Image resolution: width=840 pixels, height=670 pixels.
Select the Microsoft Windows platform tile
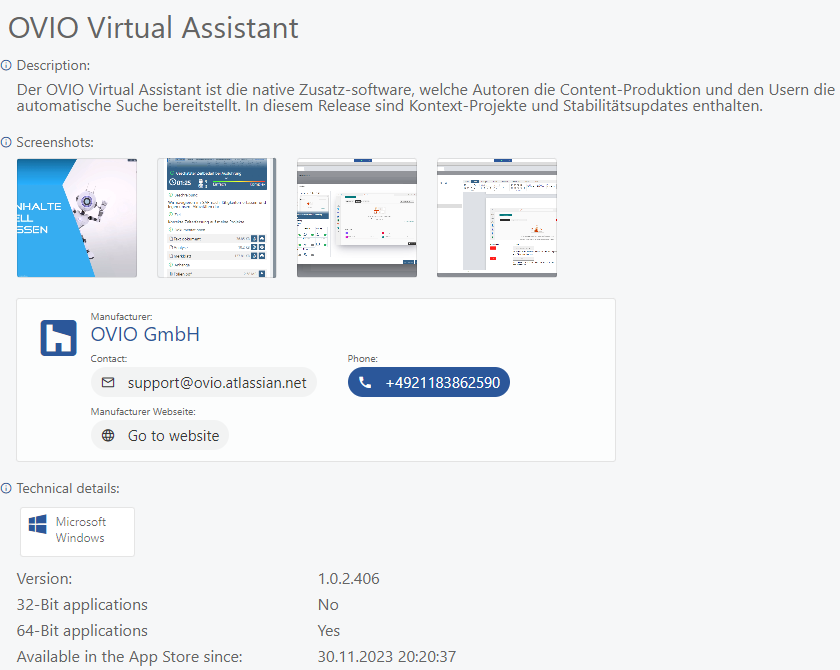pyautogui.click(x=77, y=532)
